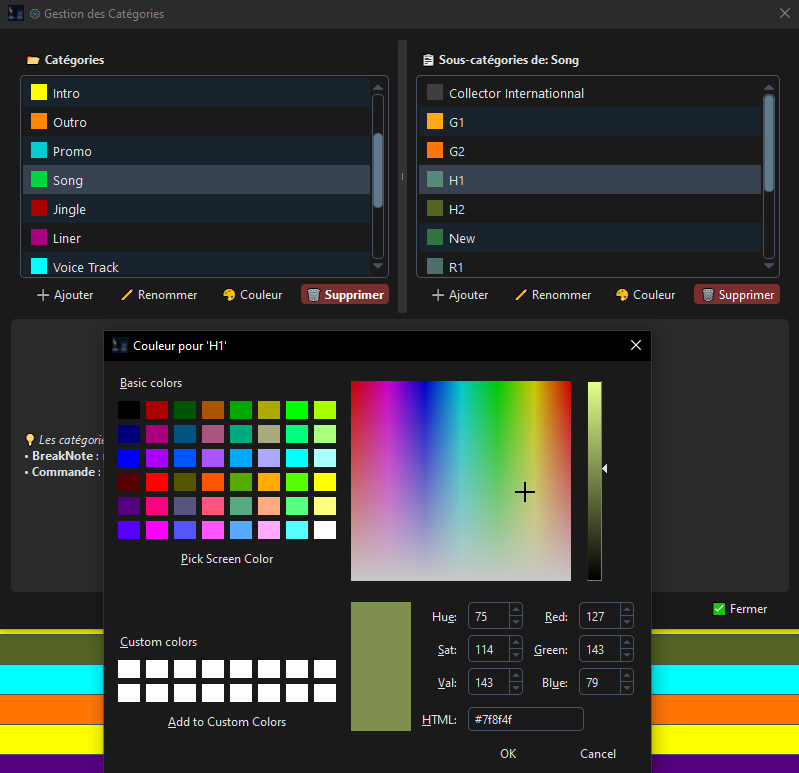Image resolution: width=799 pixels, height=773 pixels.
Task: Toggle the Fermer checkbox
Action: point(719,609)
